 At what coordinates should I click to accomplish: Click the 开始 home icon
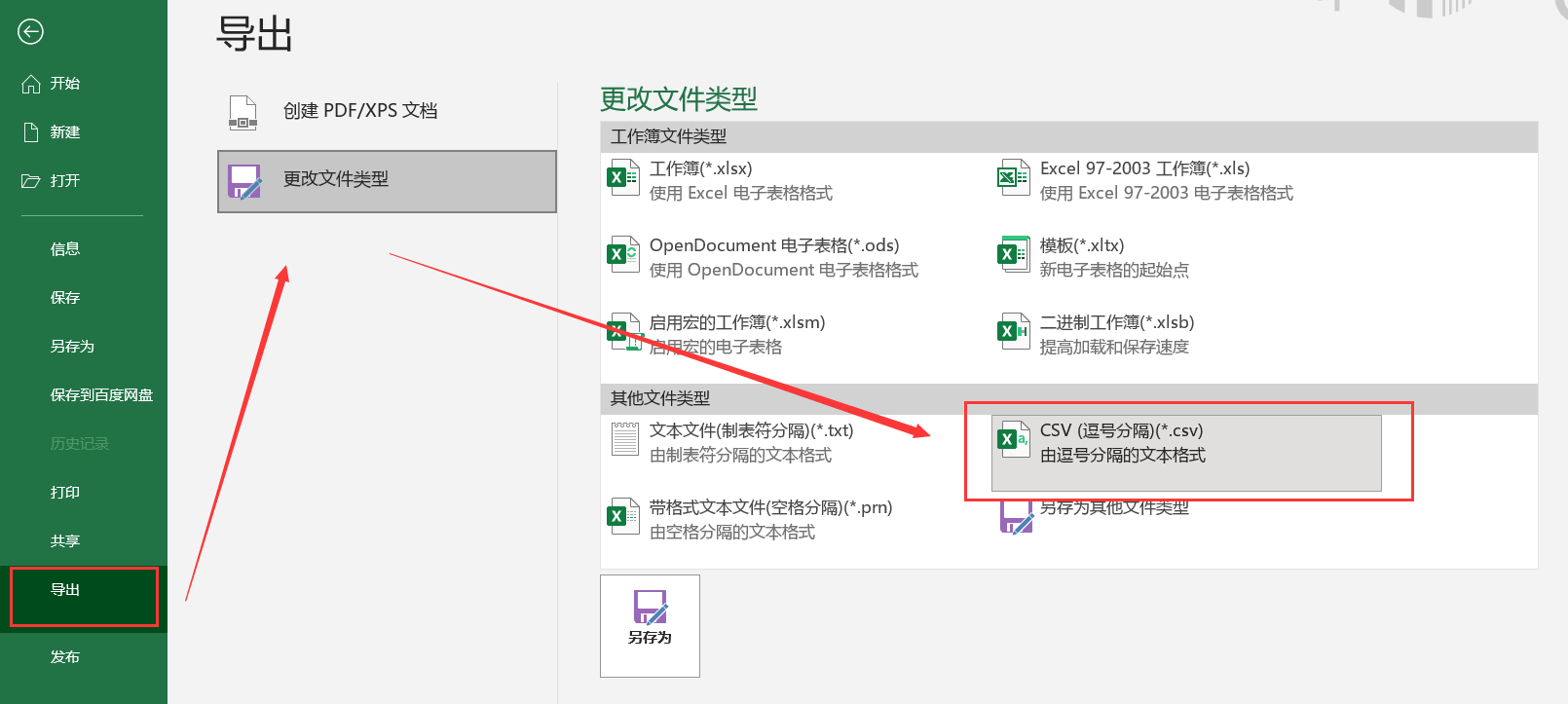(x=31, y=84)
